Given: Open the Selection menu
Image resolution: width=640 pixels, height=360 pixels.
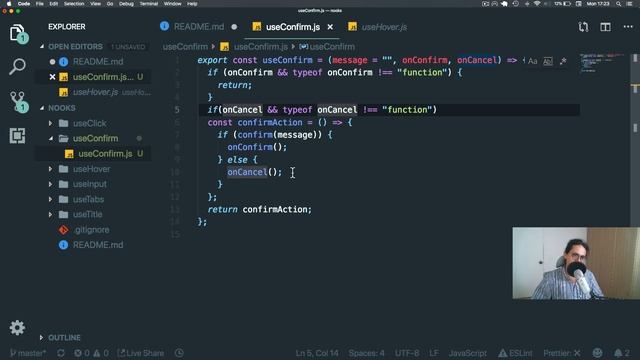Looking at the screenshot, I should point(74,4).
